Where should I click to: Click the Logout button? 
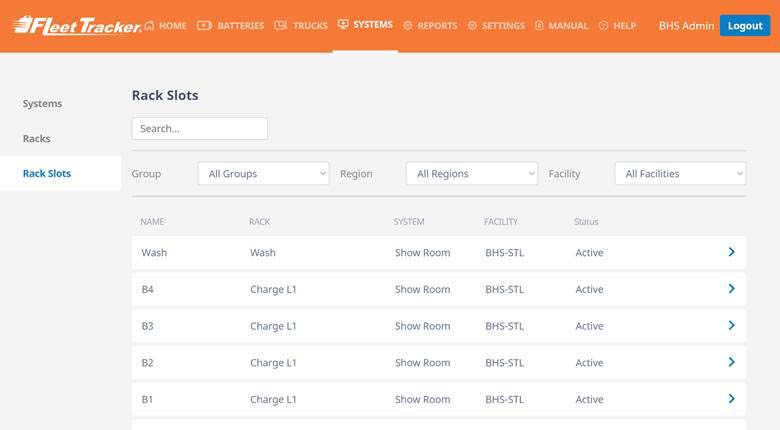tap(744, 26)
